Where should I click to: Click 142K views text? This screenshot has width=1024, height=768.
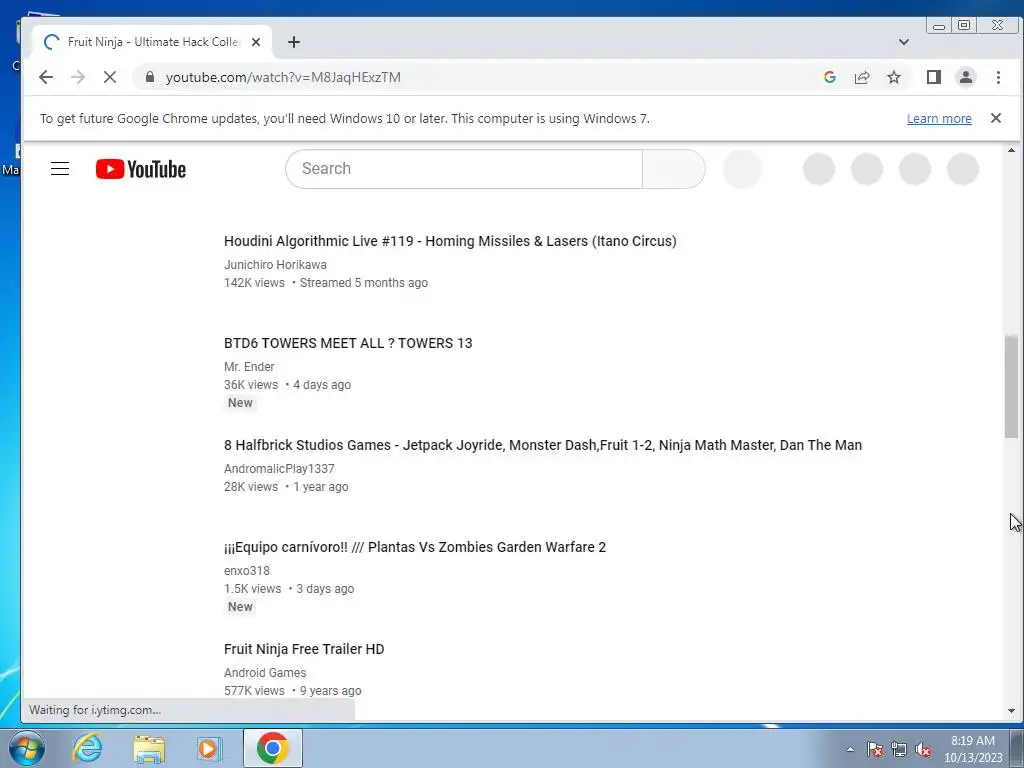click(254, 283)
